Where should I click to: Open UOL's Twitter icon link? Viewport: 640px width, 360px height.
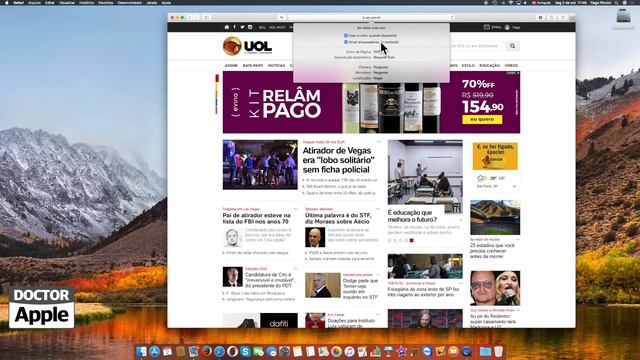242,27
